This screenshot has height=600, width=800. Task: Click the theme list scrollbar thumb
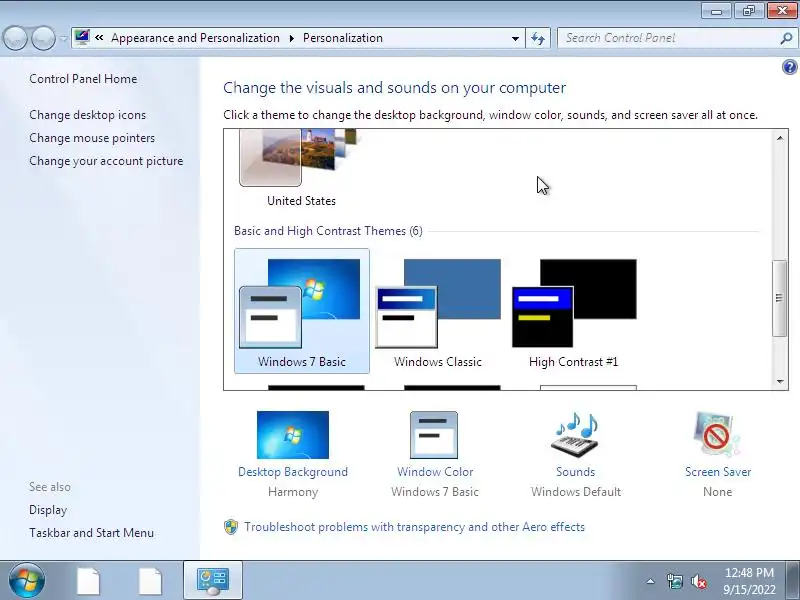point(780,298)
